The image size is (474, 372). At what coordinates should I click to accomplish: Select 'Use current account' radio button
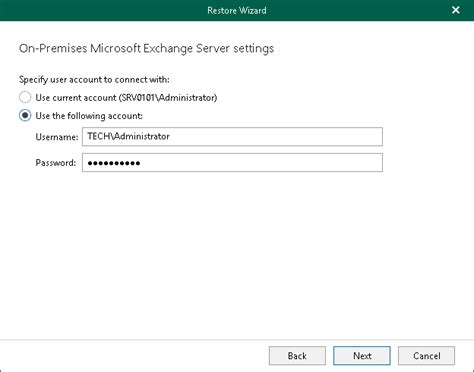[x=25, y=97]
